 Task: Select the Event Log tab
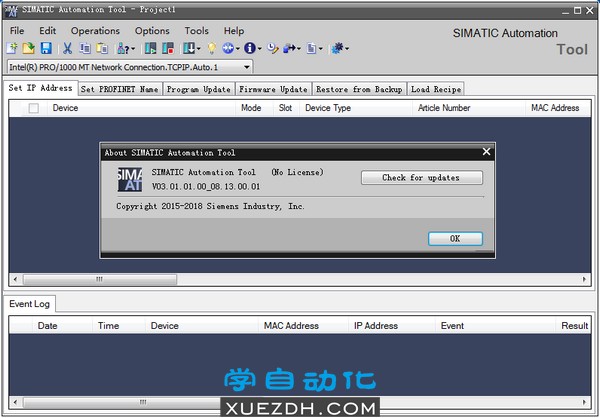(29, 304)
